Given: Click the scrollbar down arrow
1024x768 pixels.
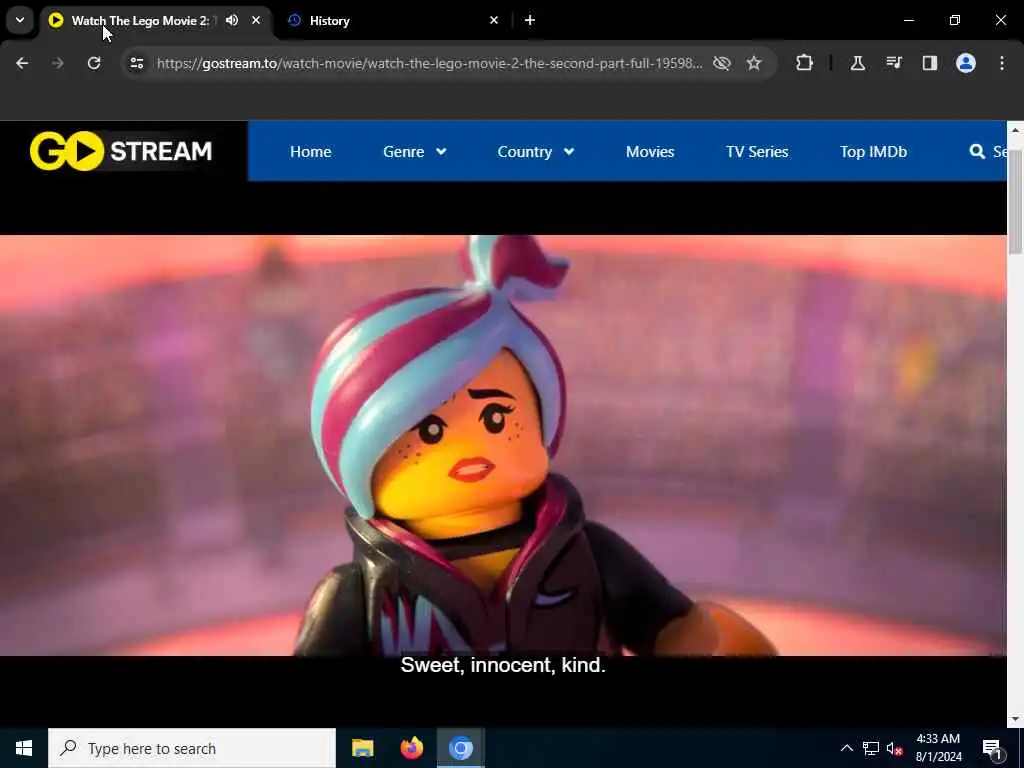Looking at the screenshot, I should click(x=1015, y=719).
